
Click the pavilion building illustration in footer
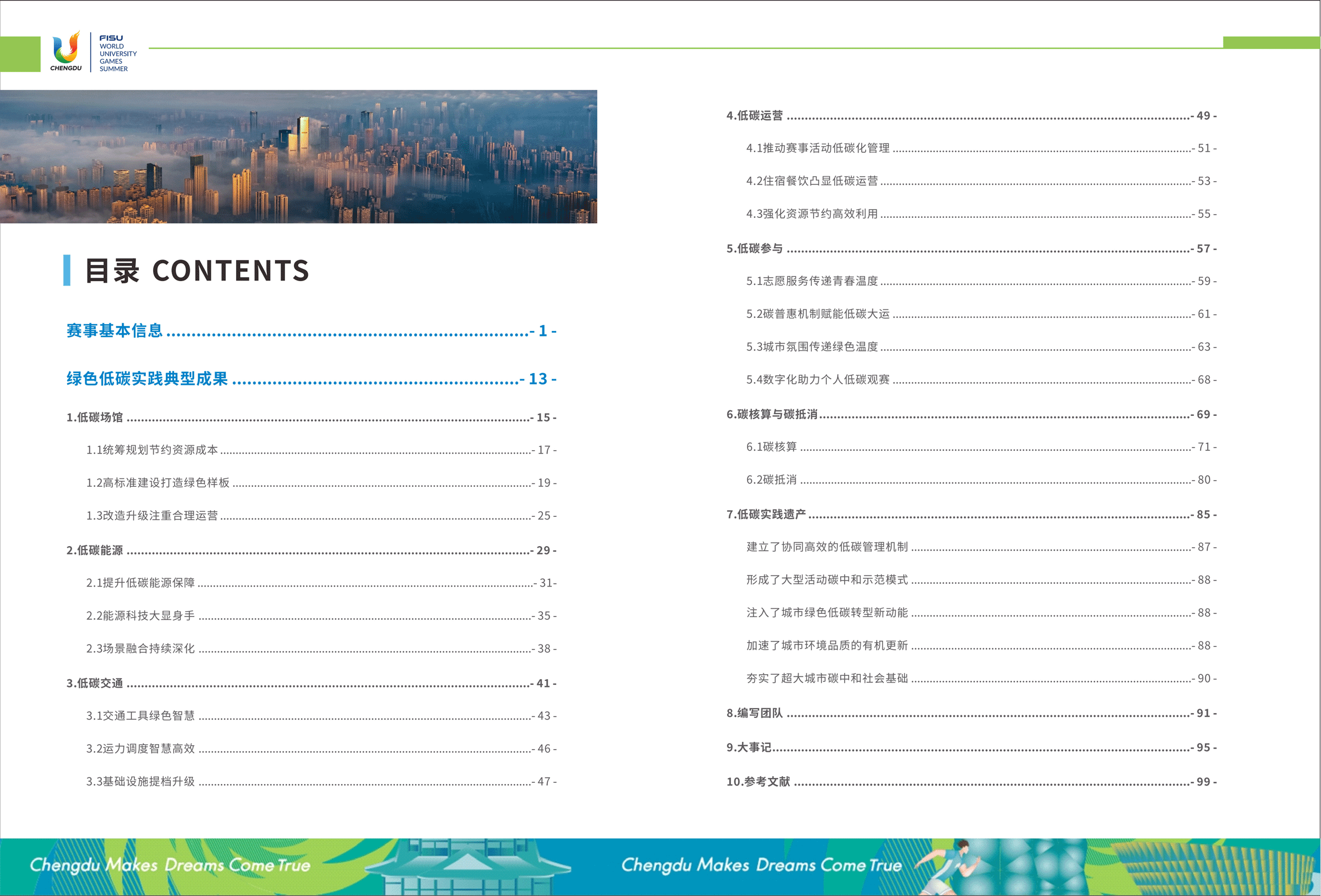coord(468,867)
